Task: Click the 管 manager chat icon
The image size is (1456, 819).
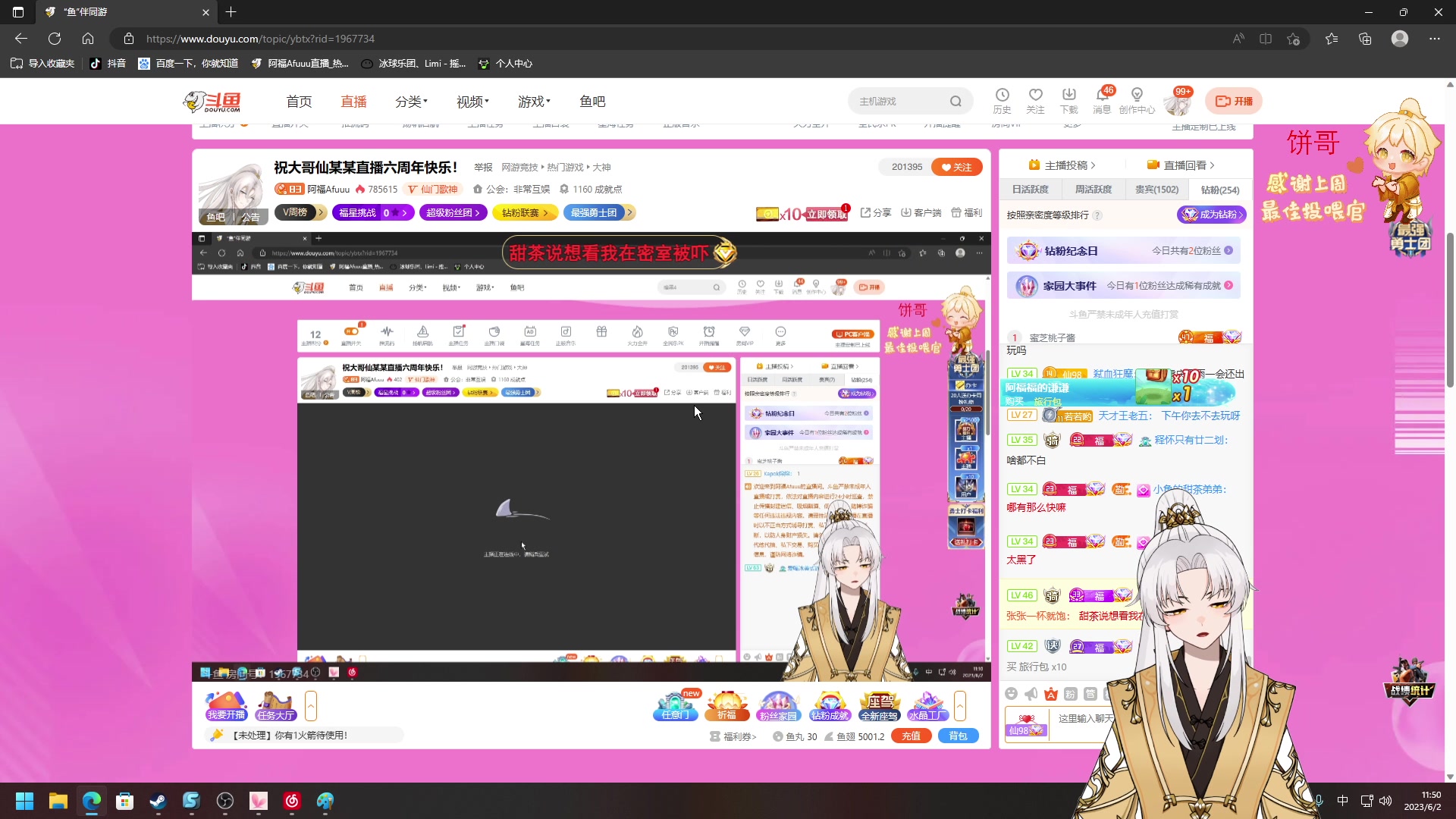Action: pyautogui.click(x=1090, y=693)
